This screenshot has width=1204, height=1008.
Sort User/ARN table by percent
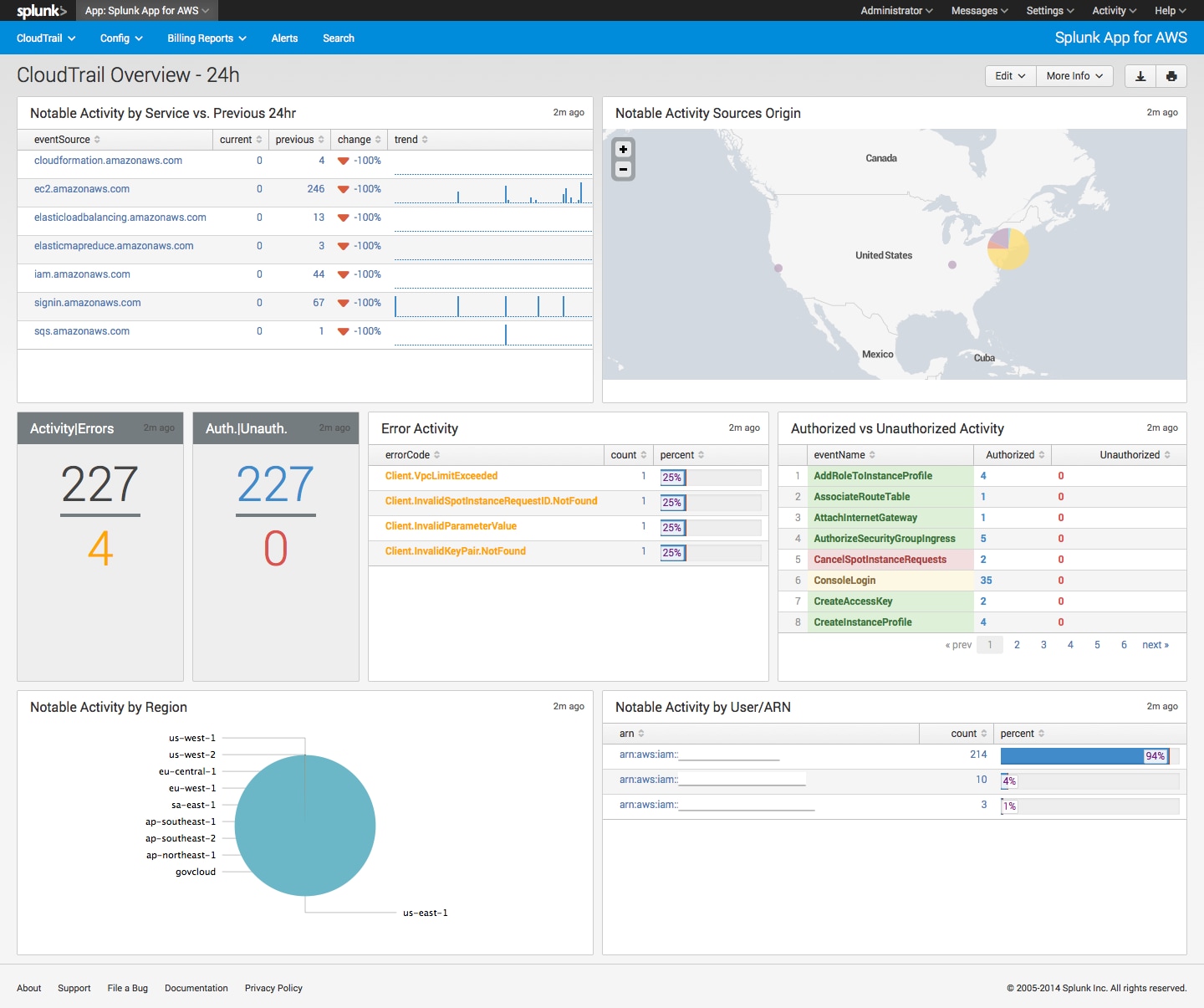1023,734
